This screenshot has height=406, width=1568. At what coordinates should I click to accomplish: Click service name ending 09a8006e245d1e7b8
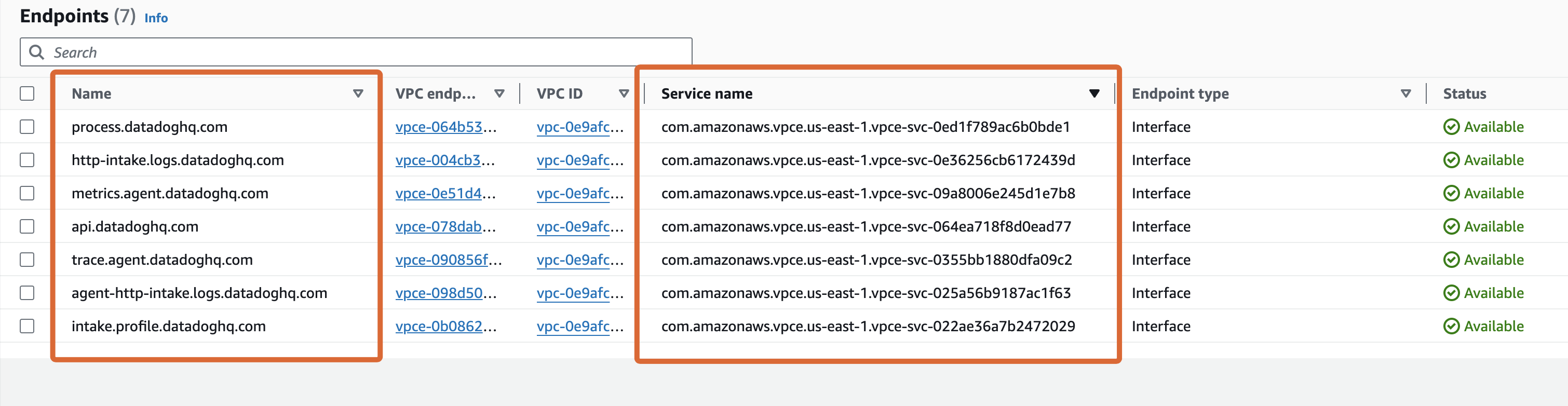(x=868, y=193)
